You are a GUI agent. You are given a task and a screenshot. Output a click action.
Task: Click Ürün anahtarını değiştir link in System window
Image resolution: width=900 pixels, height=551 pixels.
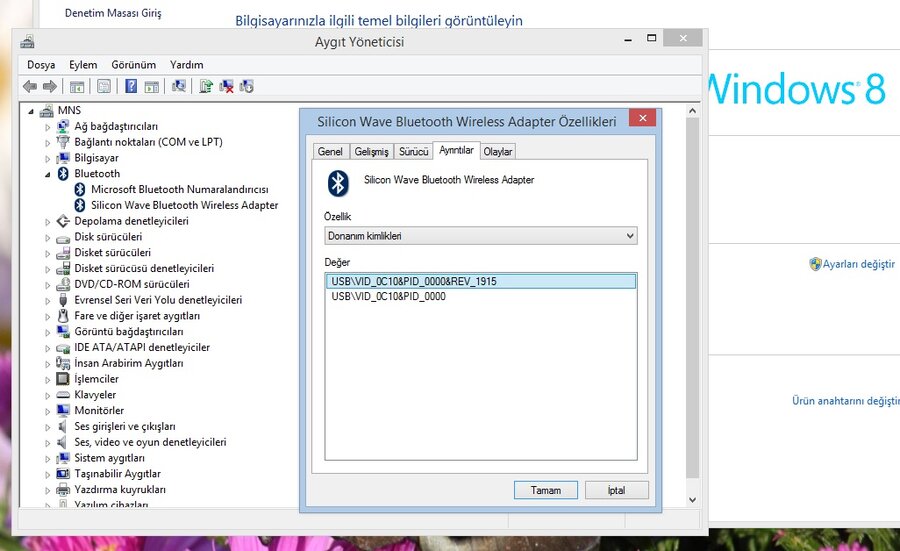(x=846, y=401)
